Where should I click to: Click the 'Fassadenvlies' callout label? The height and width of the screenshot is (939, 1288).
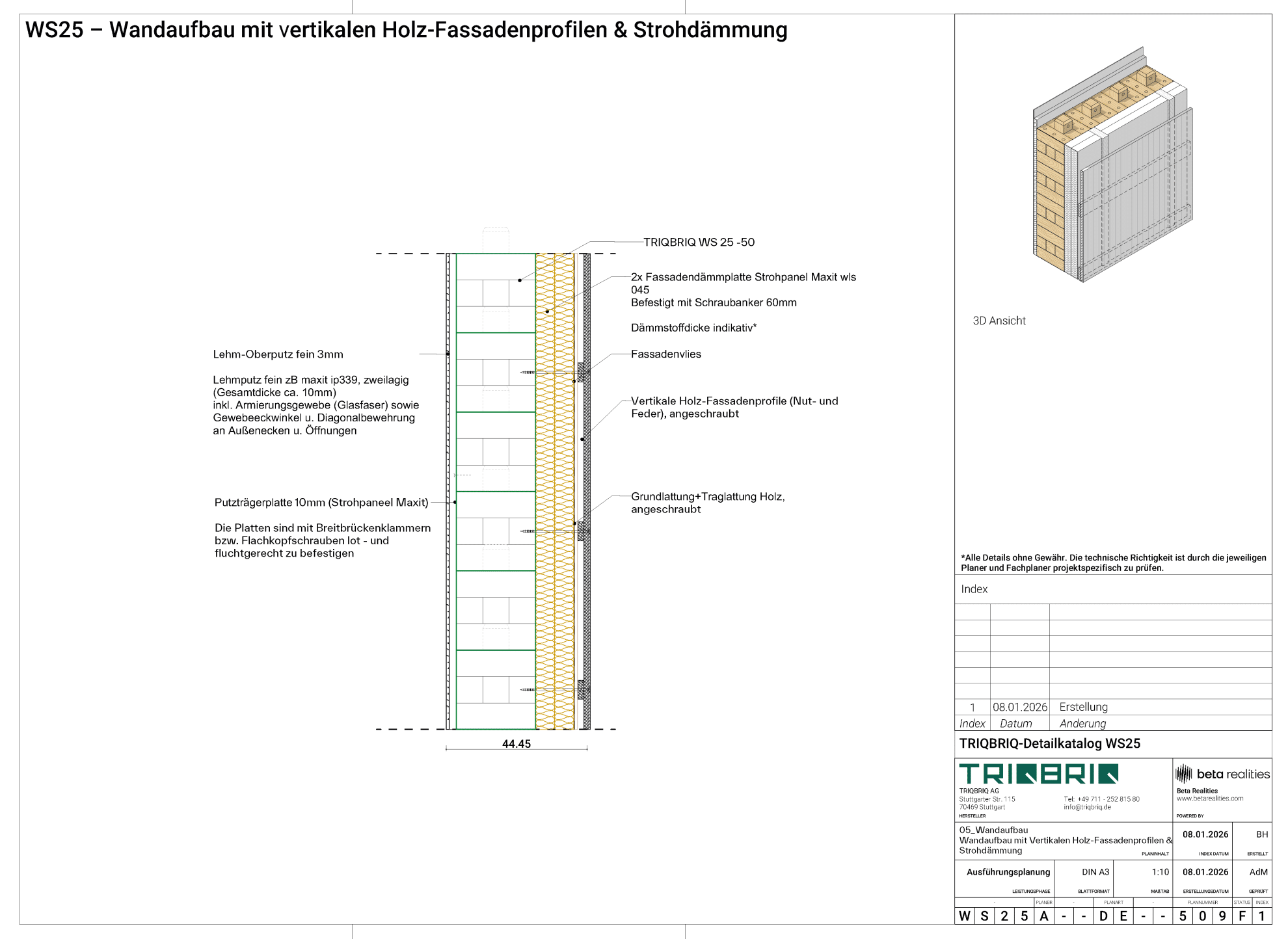click(x=666, y=354)
